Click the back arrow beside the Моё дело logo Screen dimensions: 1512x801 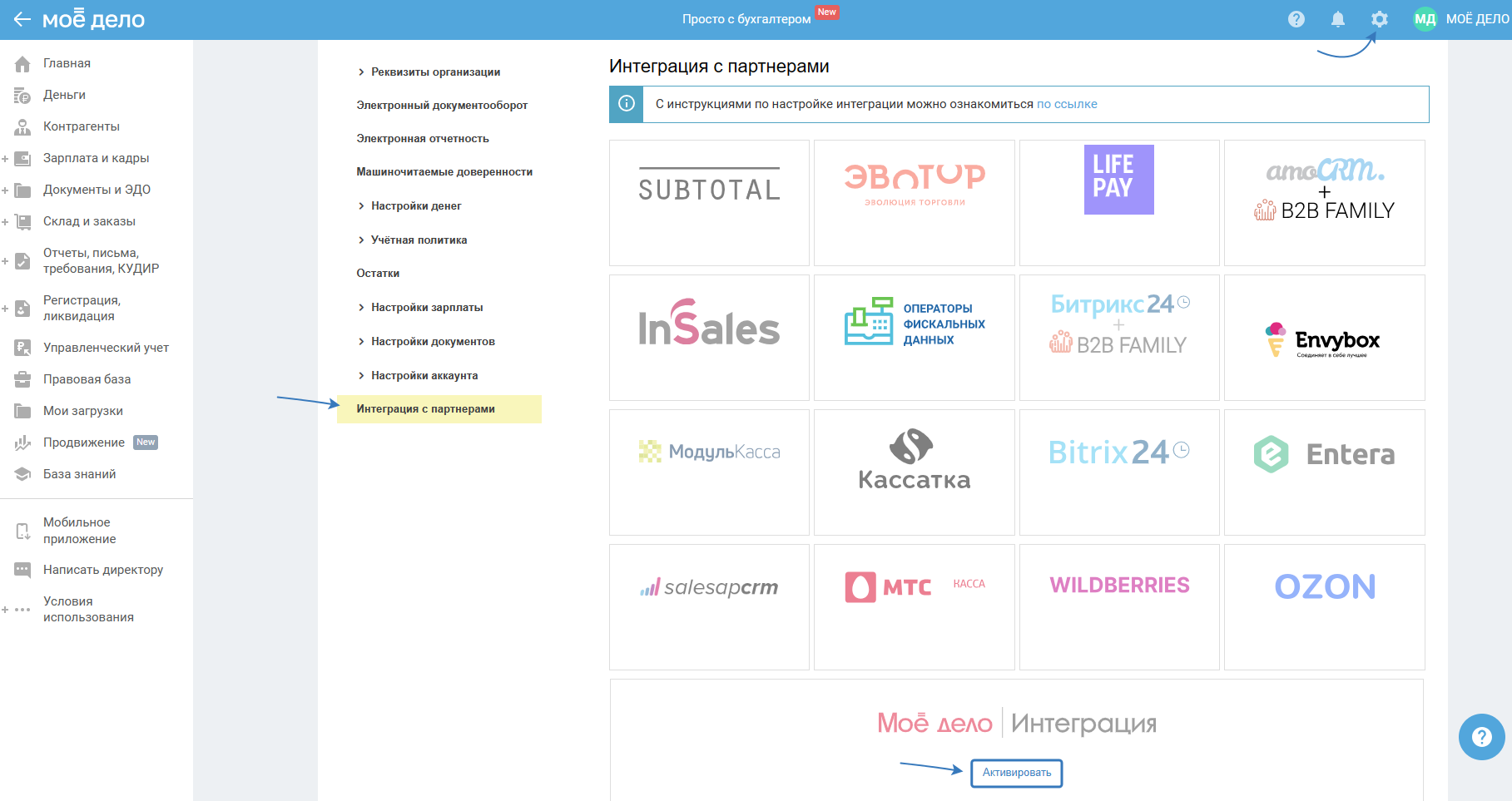tap(22, 19)
